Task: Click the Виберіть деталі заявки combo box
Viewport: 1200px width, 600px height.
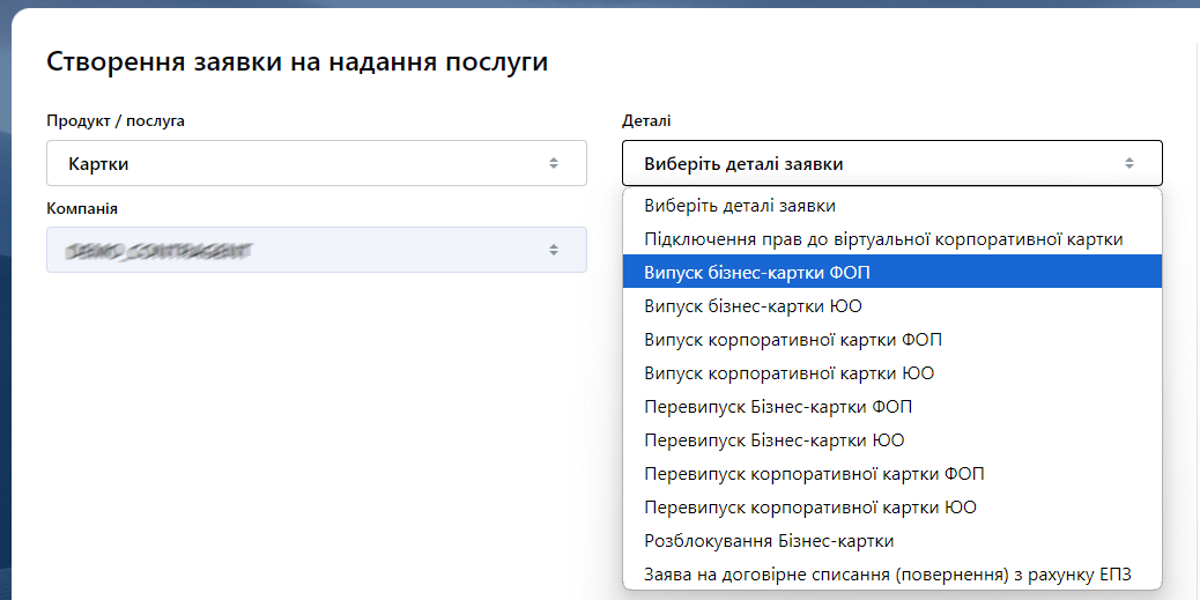Action: 892,163
